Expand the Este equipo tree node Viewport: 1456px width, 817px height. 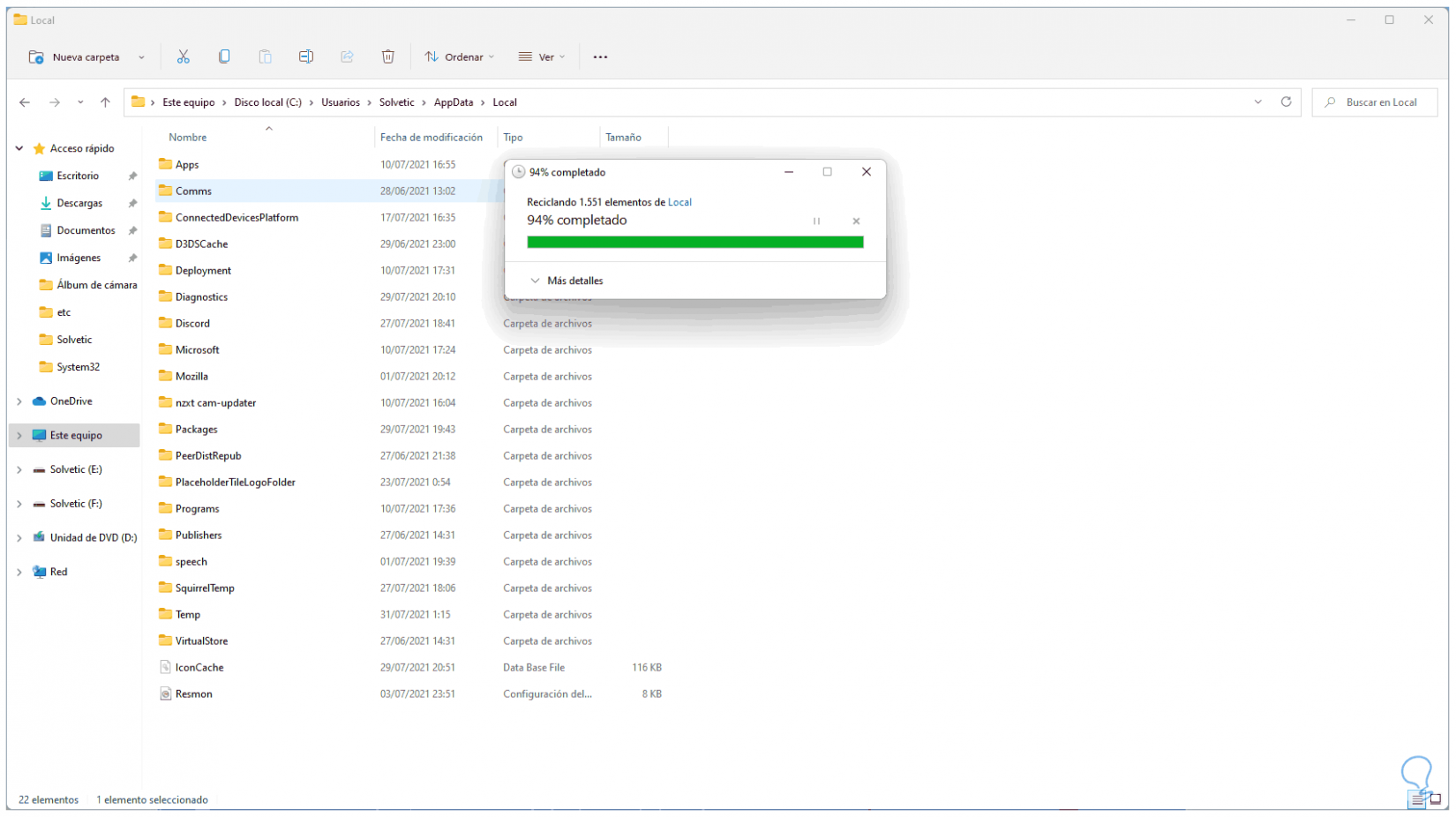pos(19,436)
